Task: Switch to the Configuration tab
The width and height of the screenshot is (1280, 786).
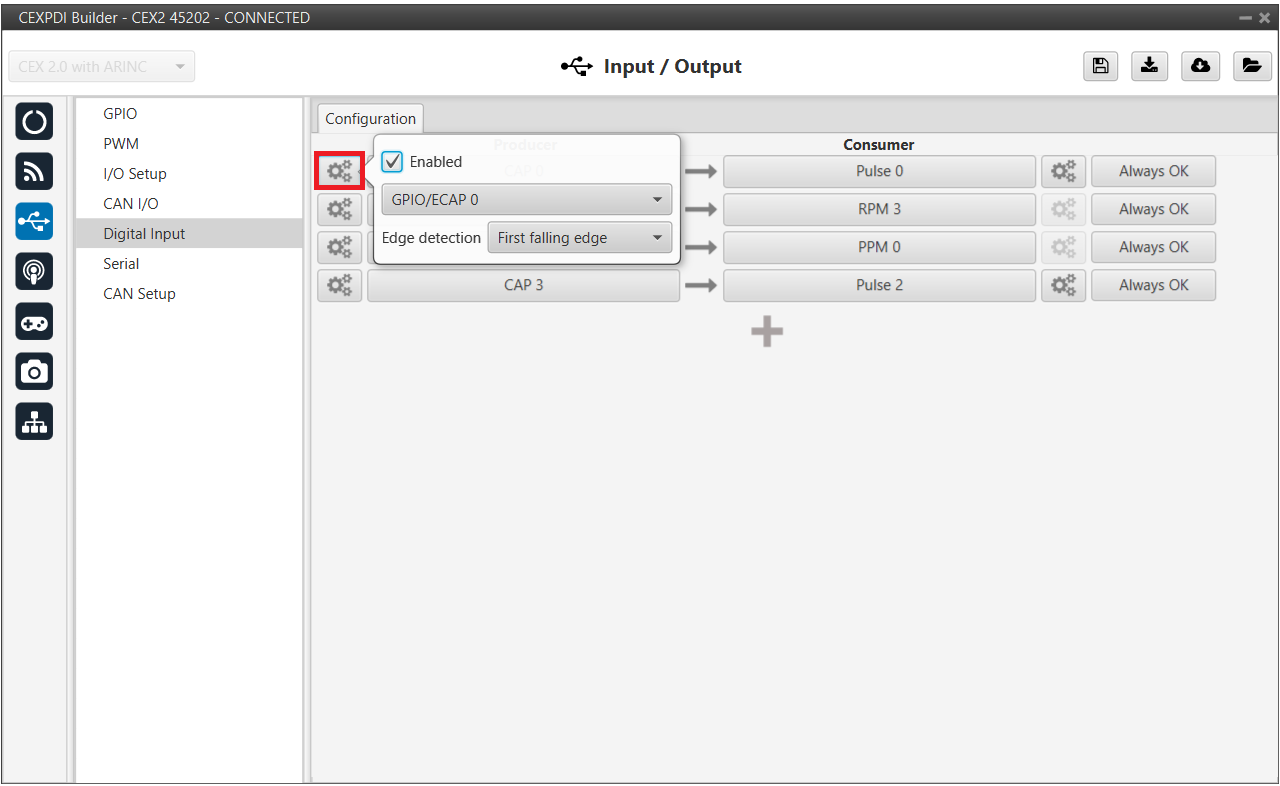Action: pos(370,119)
